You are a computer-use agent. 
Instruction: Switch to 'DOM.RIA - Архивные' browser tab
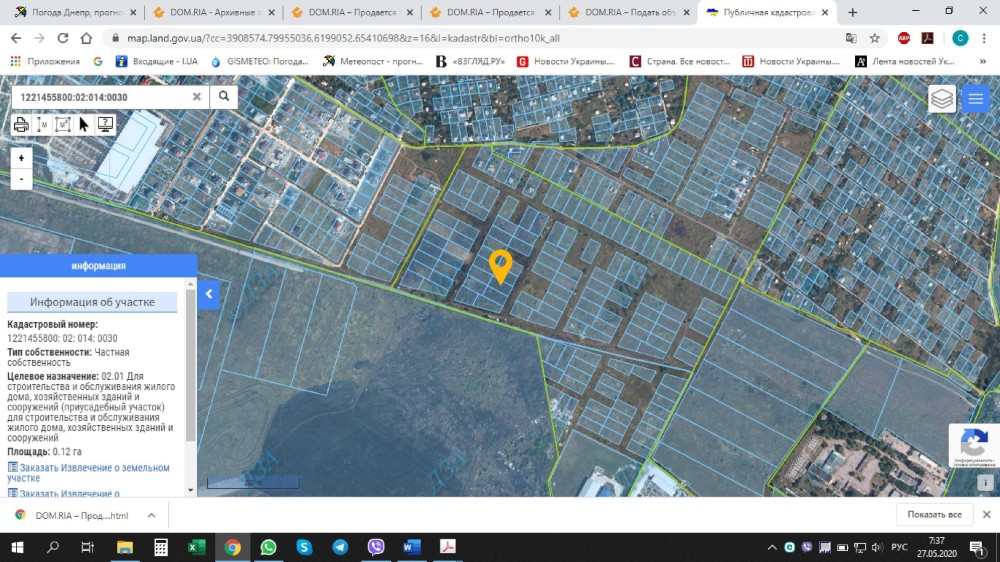214,12
